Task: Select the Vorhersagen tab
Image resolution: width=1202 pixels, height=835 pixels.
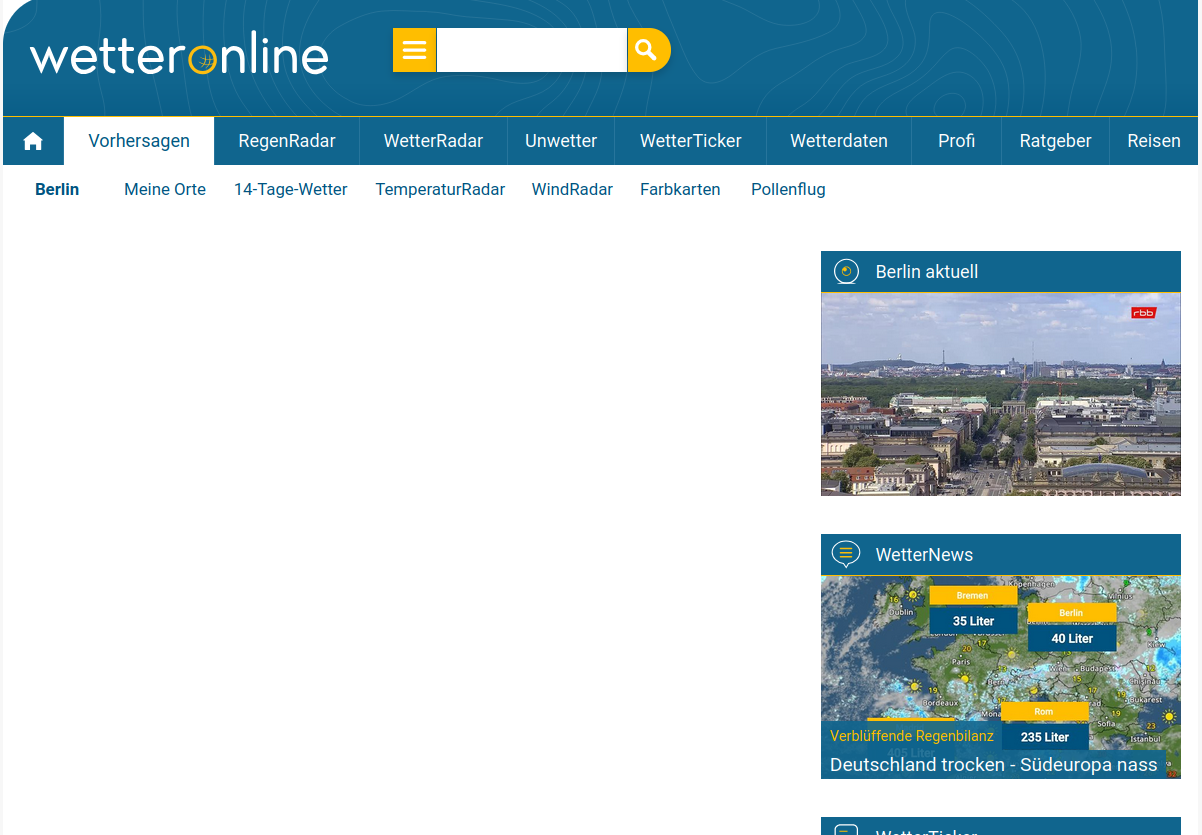Action: (139, 141)
